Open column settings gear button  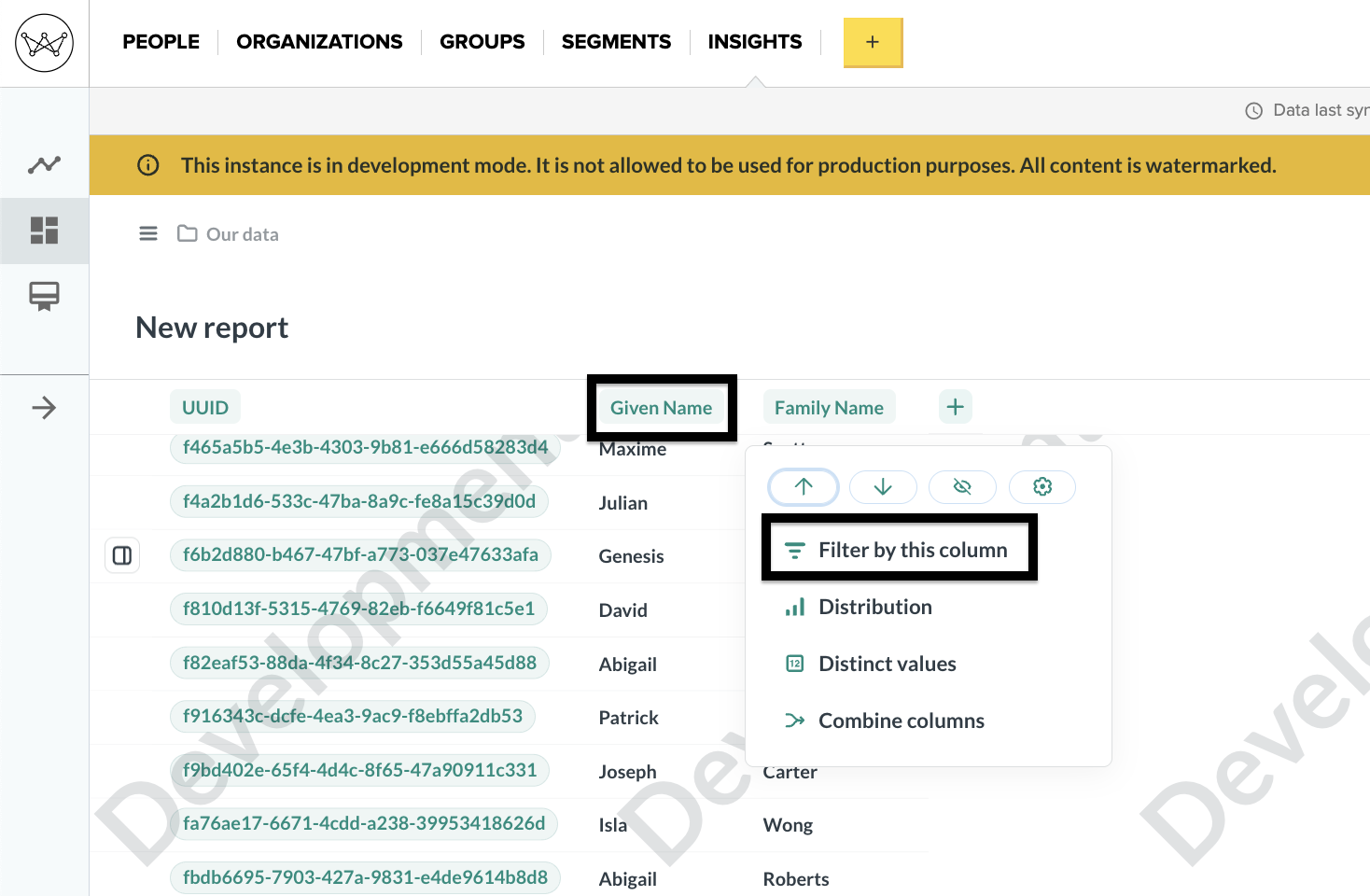1042,486
